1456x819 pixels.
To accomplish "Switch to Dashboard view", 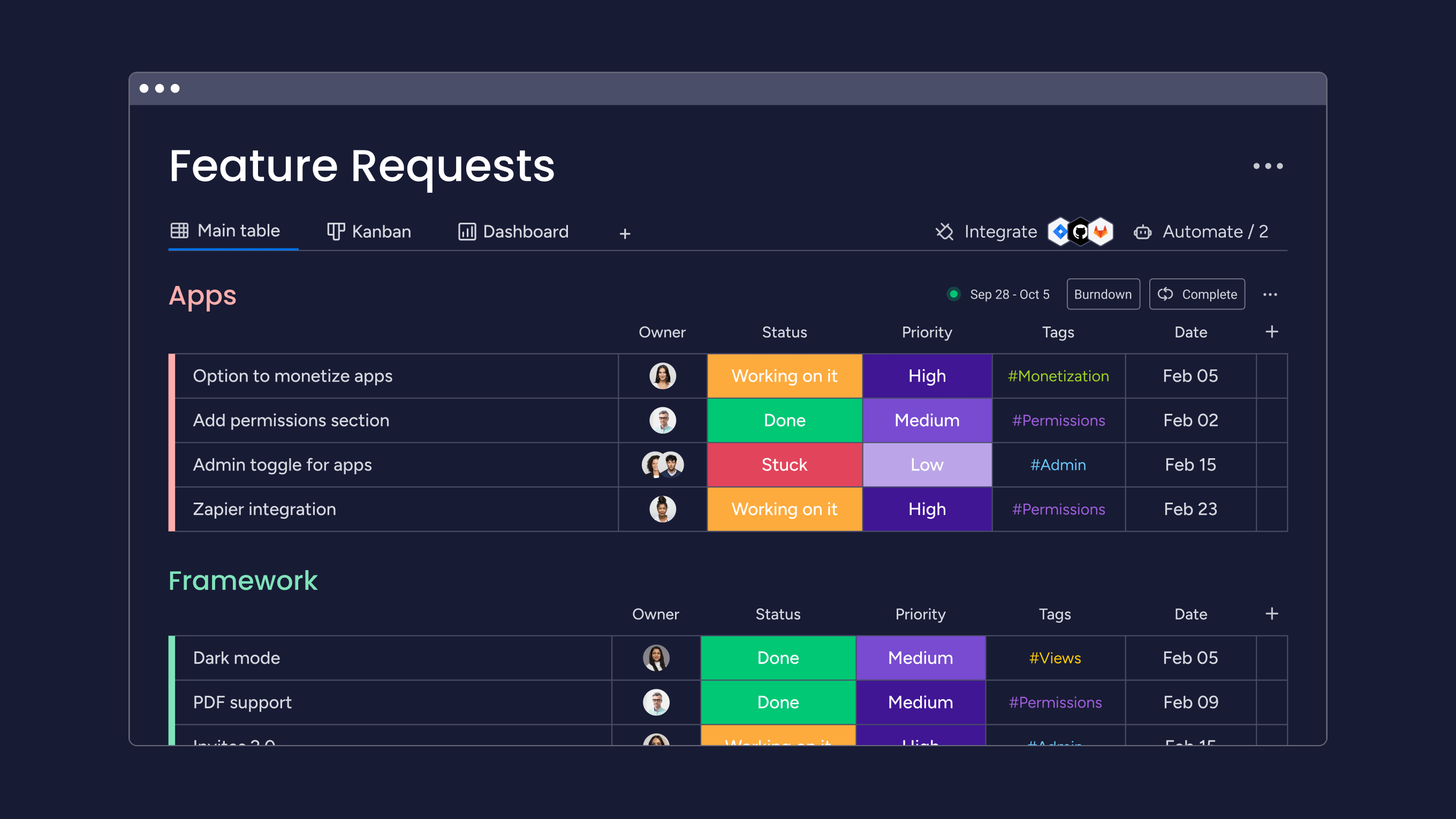I will click(x=510, y=231).
